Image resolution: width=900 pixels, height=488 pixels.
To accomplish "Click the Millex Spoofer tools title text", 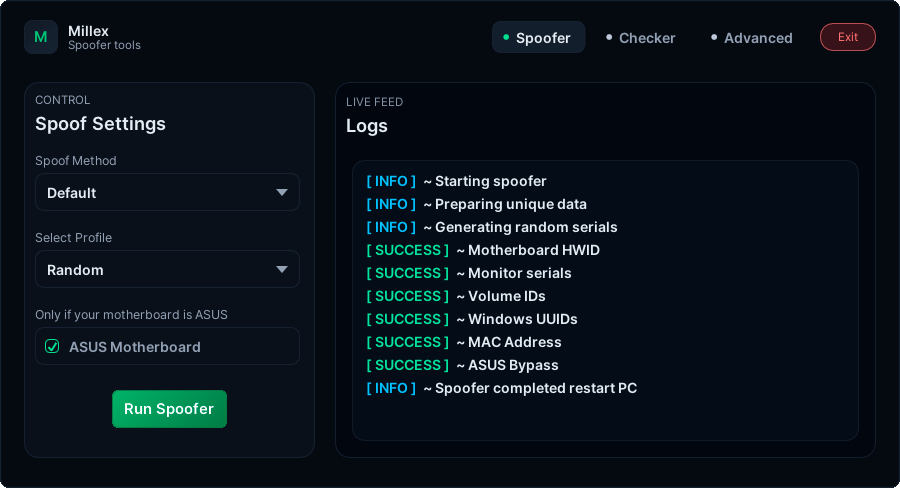I will point(103,38).
